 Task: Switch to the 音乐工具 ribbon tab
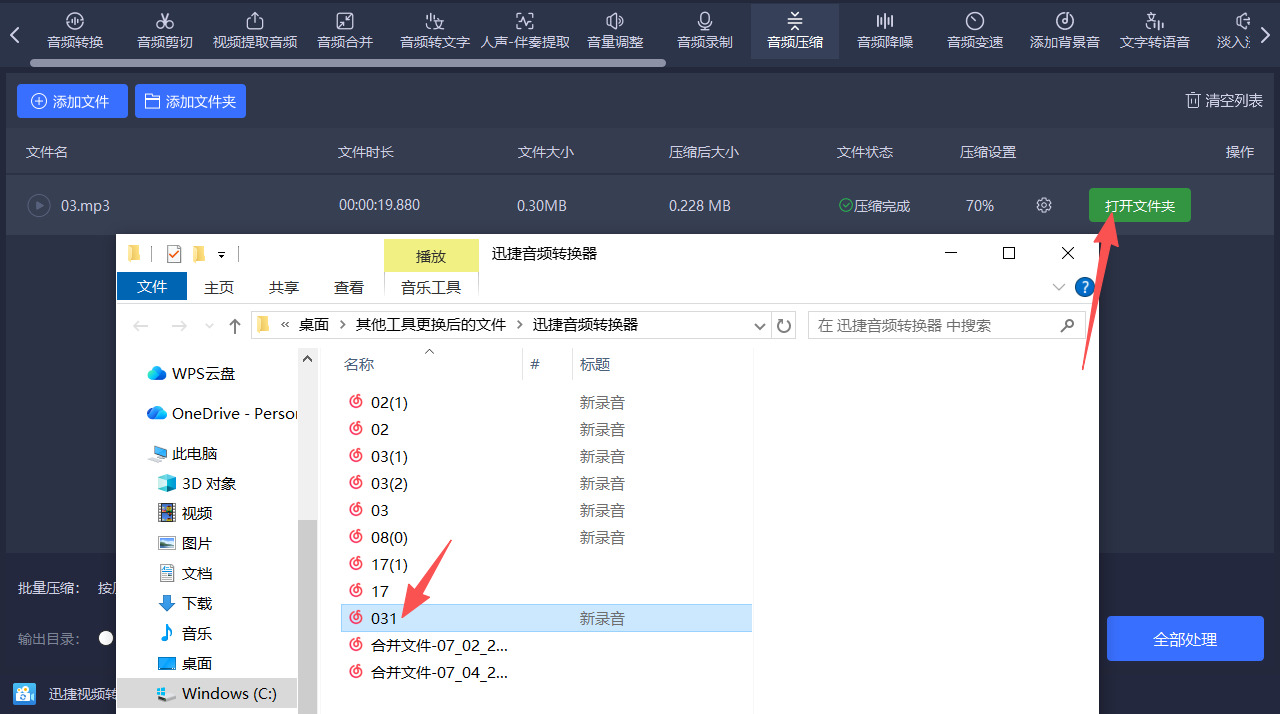click(x=431, y=287)
